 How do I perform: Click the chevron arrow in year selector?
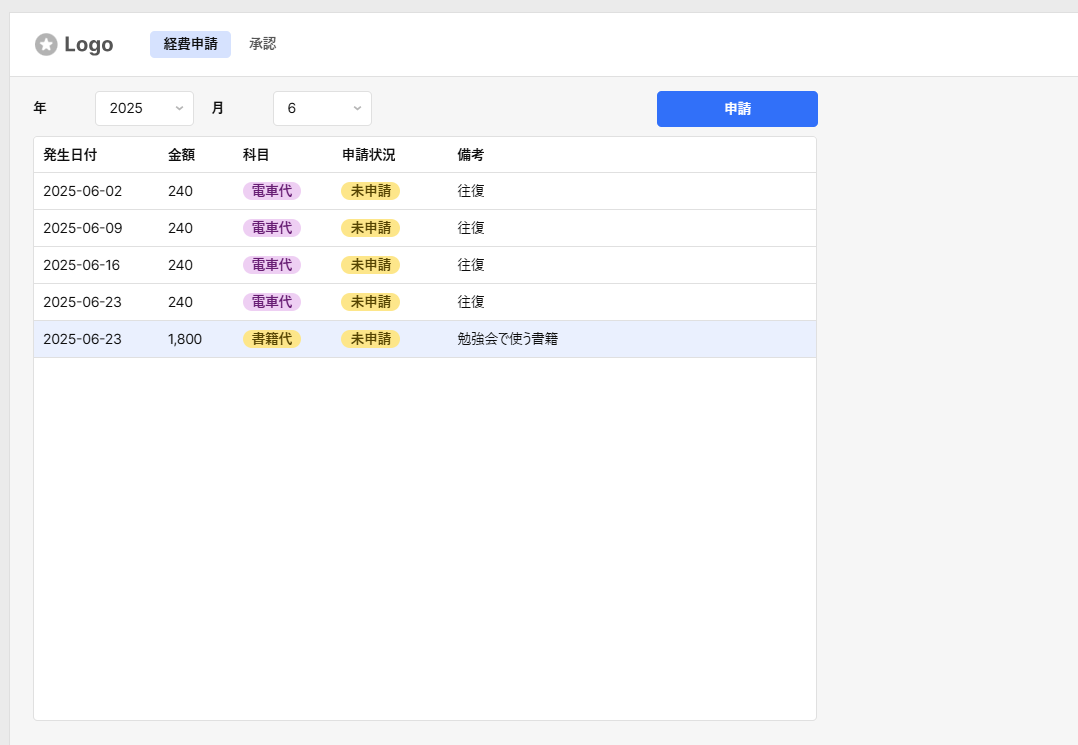[179, 108]
